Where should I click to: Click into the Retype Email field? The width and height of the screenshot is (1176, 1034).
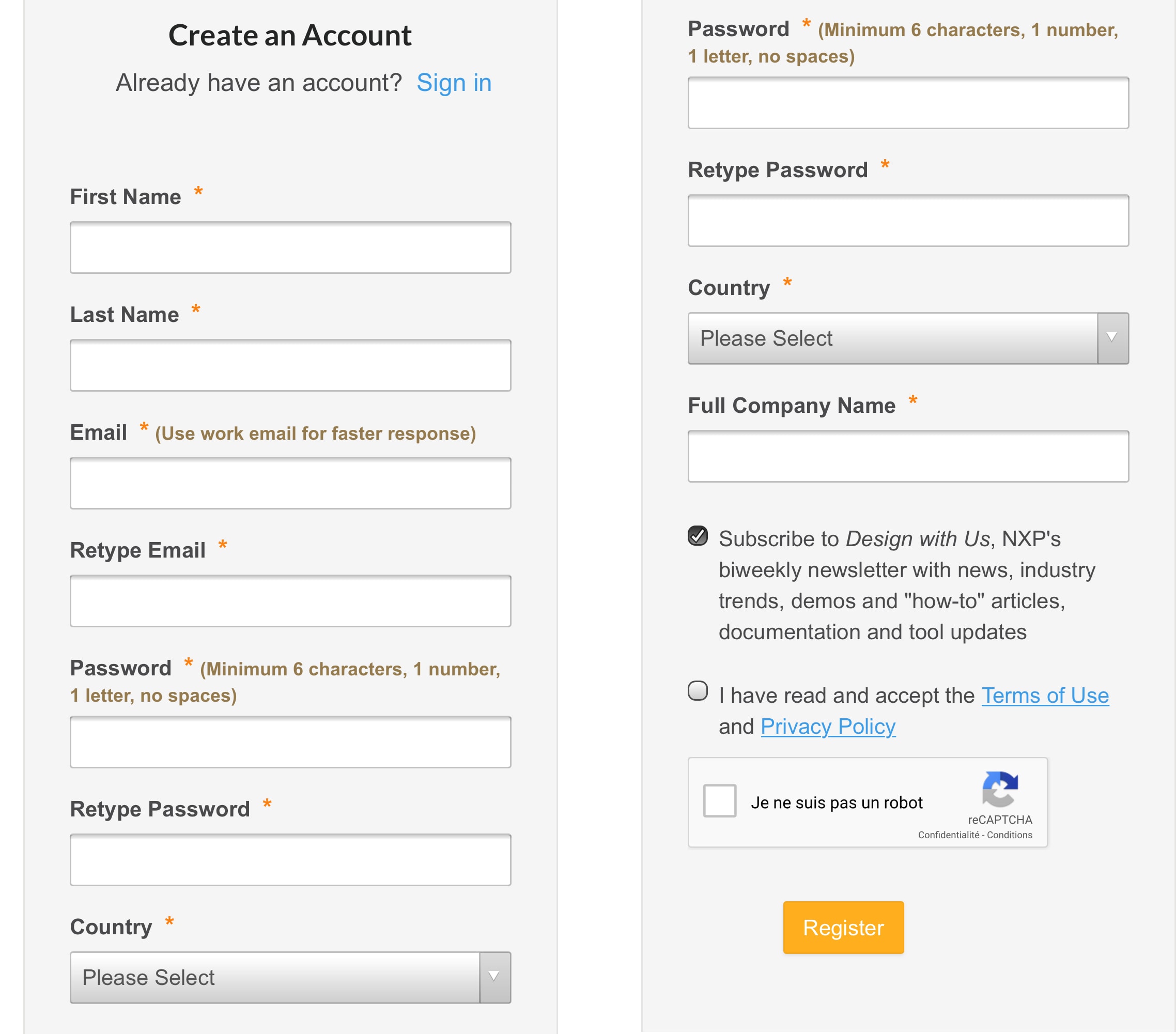tap(290, 601)
